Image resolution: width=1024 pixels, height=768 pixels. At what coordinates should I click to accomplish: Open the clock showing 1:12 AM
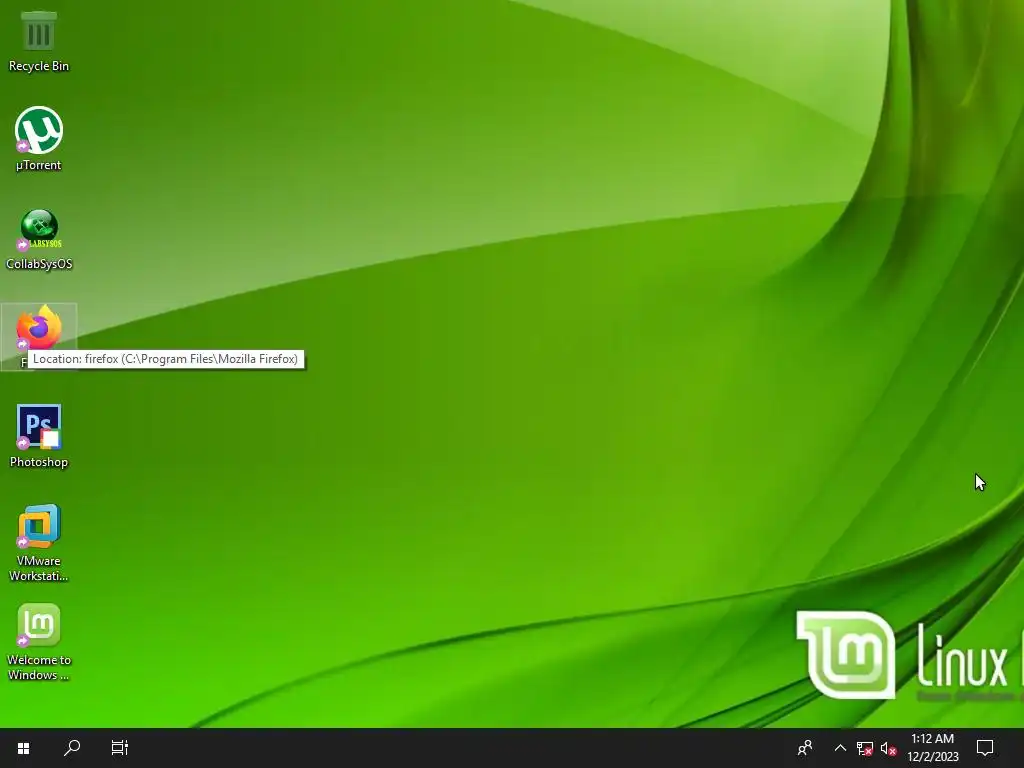[933, 748]
